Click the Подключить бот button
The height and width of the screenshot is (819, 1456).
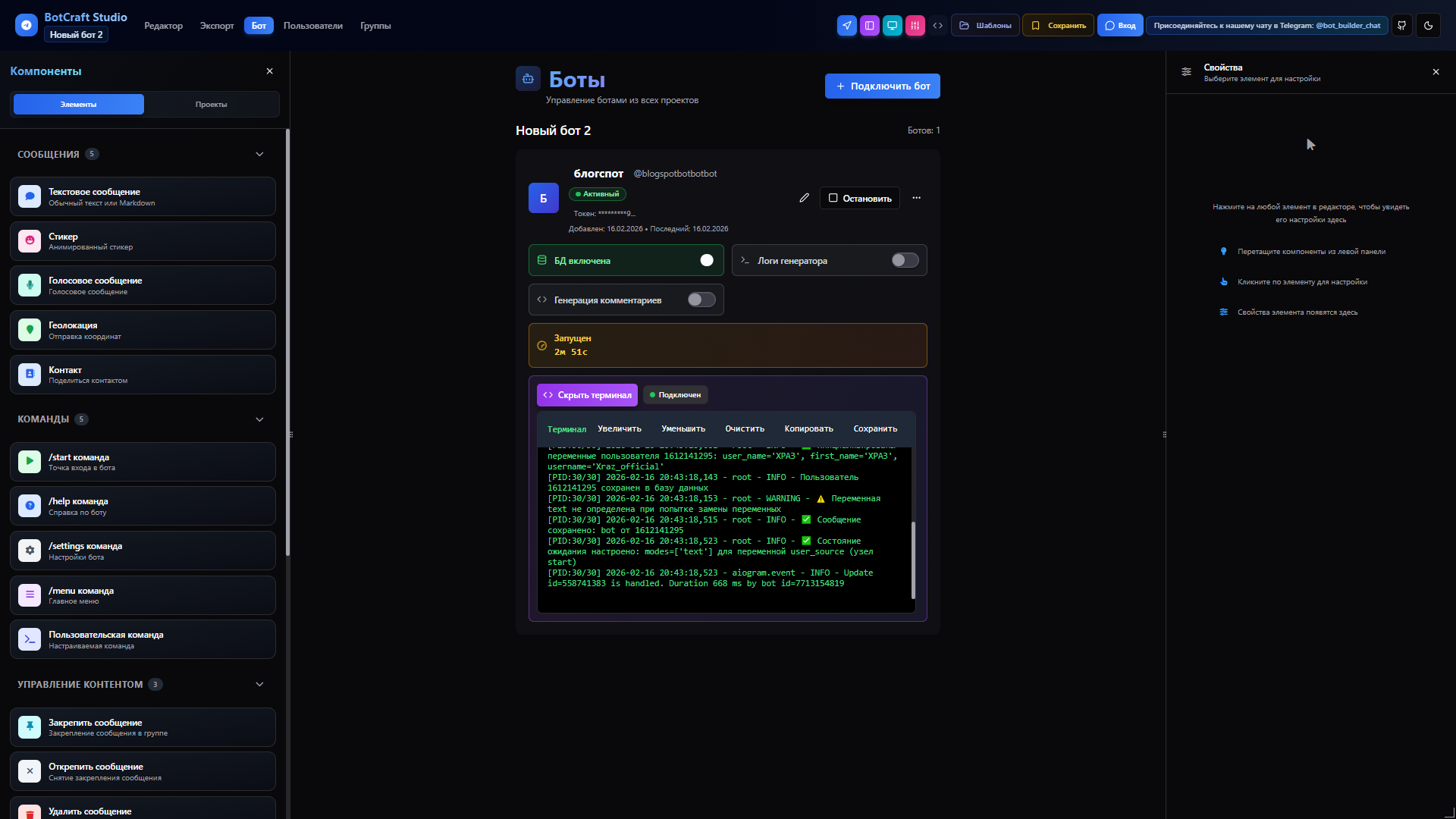pyautogui.click(x=881, y=86)
